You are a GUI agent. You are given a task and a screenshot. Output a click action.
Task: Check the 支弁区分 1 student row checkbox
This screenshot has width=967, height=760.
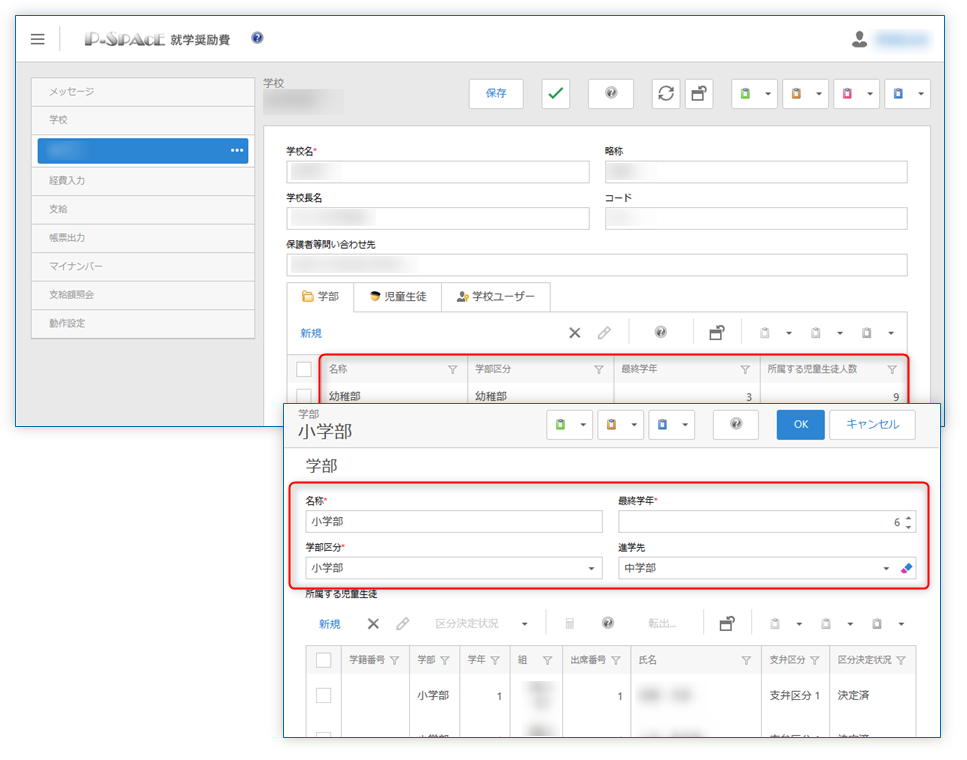coord(323,695)
